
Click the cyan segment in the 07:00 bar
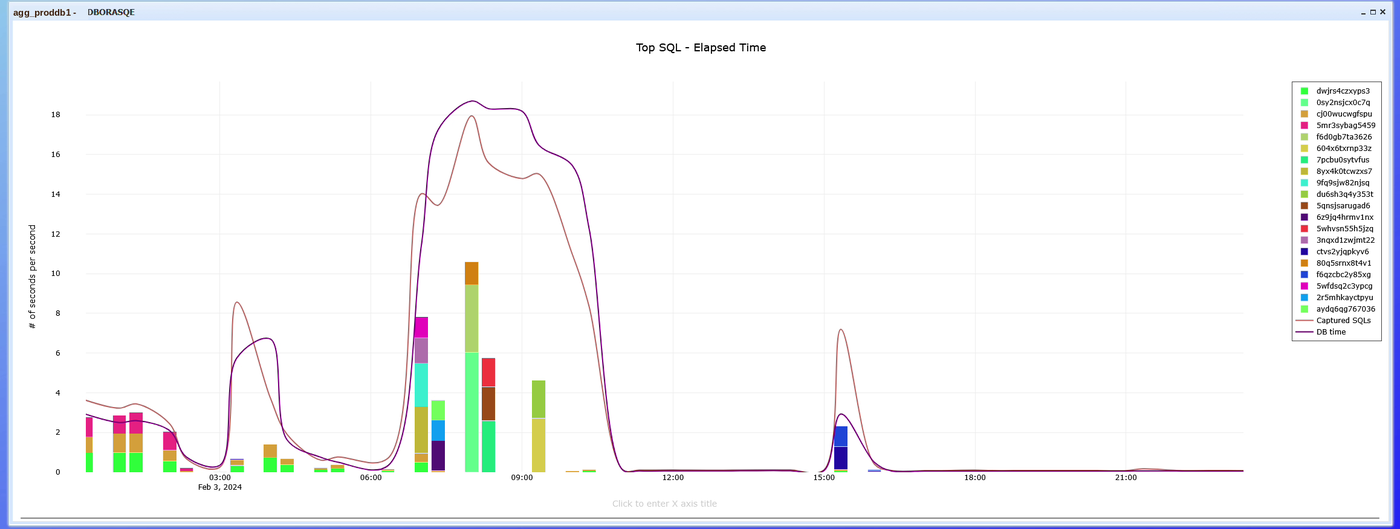click(421, 385)
